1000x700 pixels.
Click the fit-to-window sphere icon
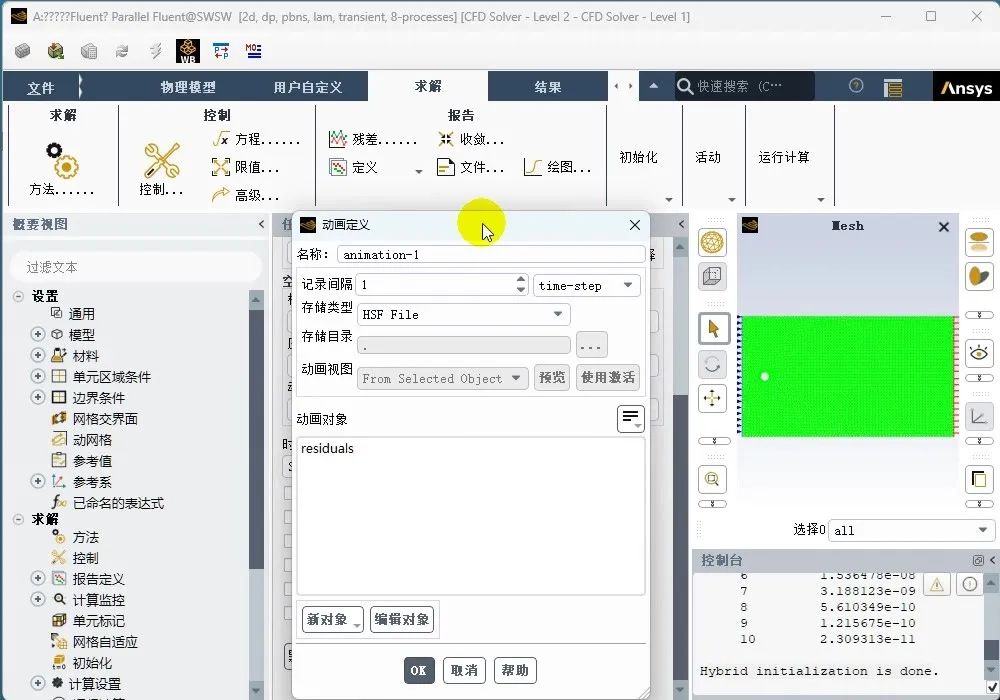pyautogui.click(x=712, y=243)
